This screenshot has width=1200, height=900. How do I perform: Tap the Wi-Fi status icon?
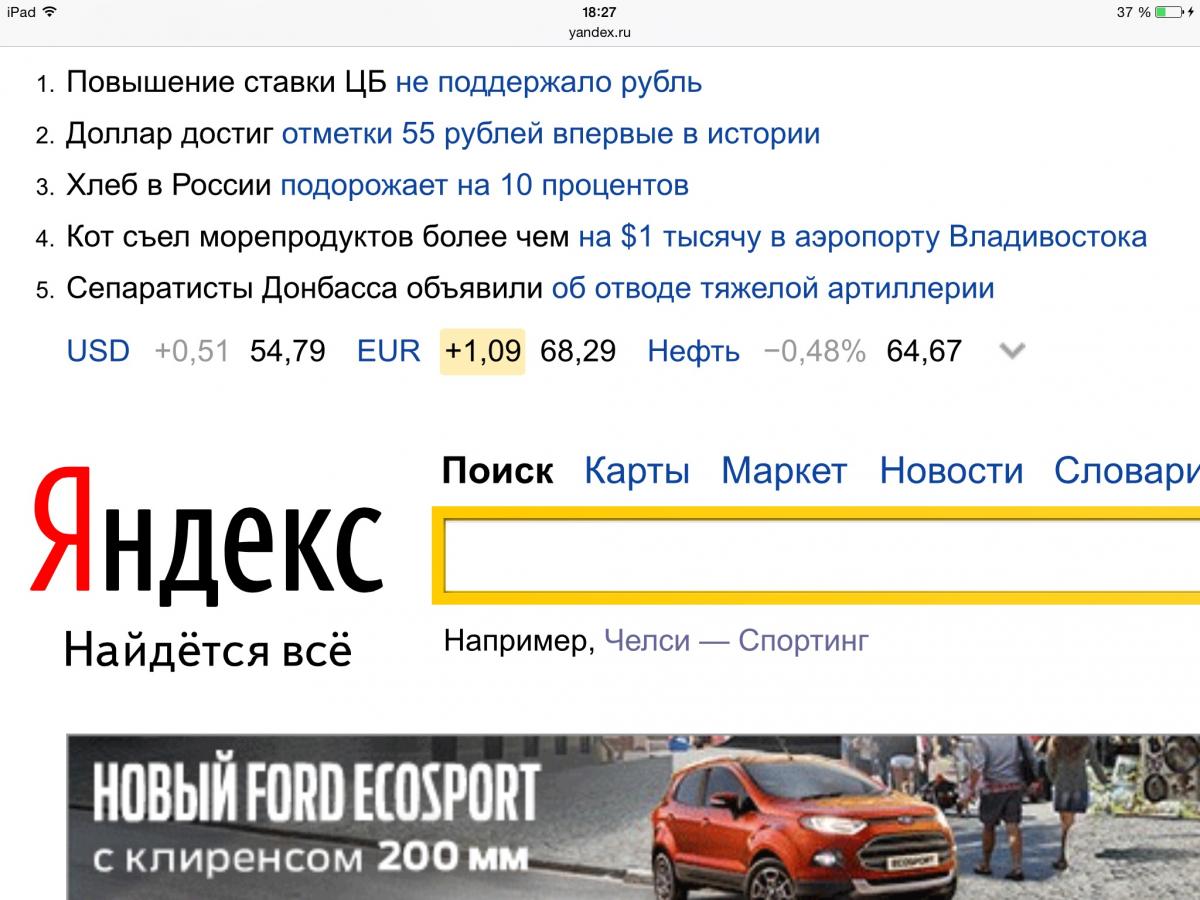(50, 12)
